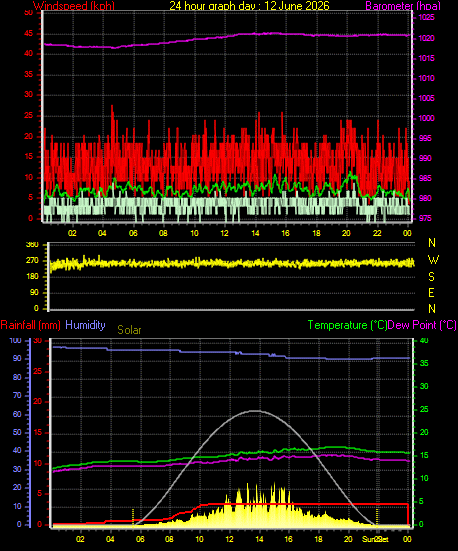Image resolution: width=458 pixels, height=551 pixels.
Task: Click compass letter 'W' beside direction graph
Action: point(433,260)
